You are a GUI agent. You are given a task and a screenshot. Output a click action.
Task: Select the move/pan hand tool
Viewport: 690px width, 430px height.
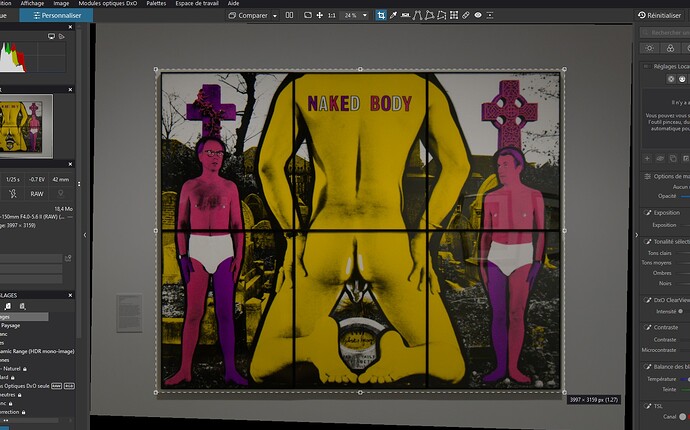(x=320, y=15)
